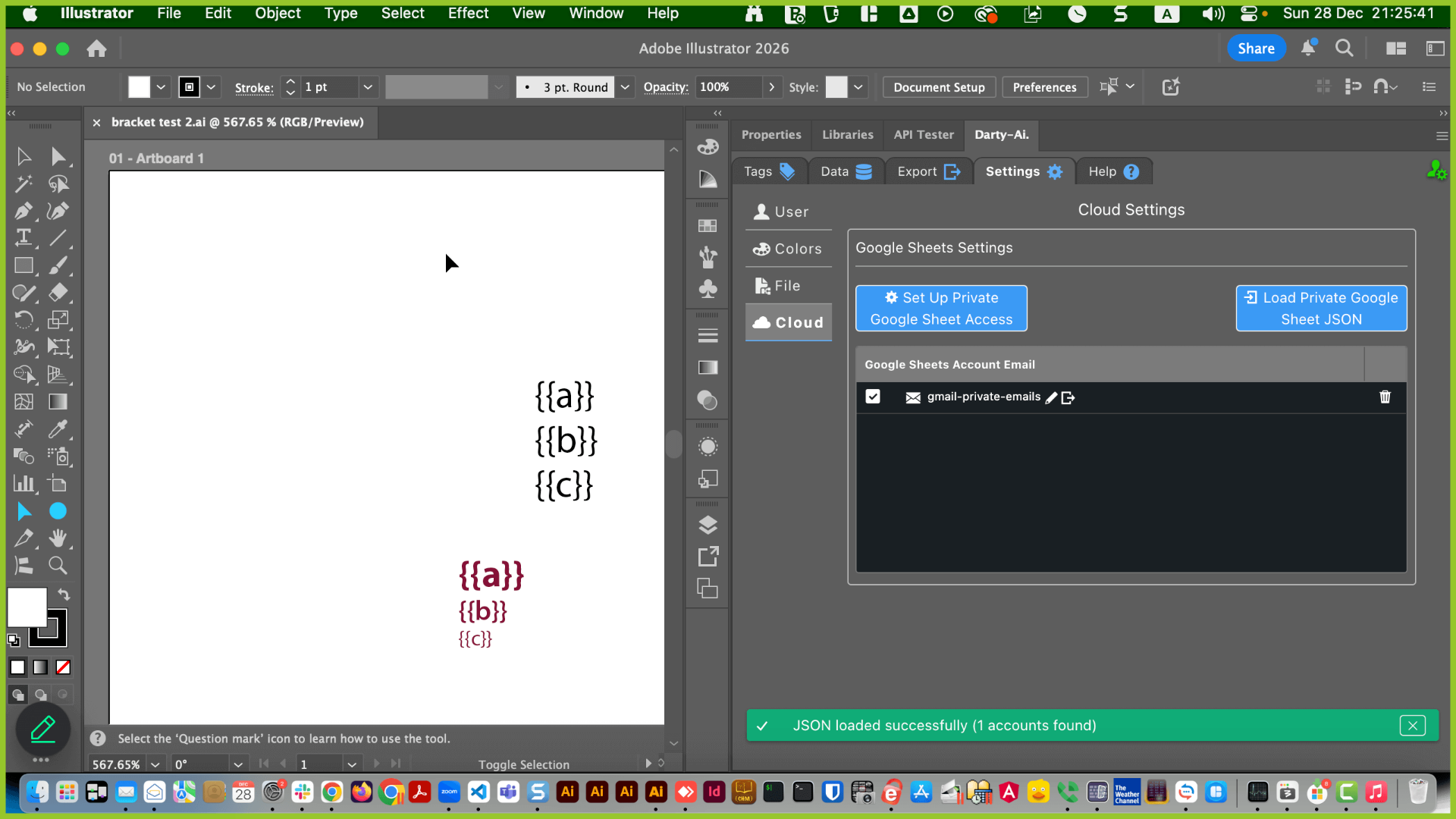Select the Zoom tool in toolbar

coord(58,565)
